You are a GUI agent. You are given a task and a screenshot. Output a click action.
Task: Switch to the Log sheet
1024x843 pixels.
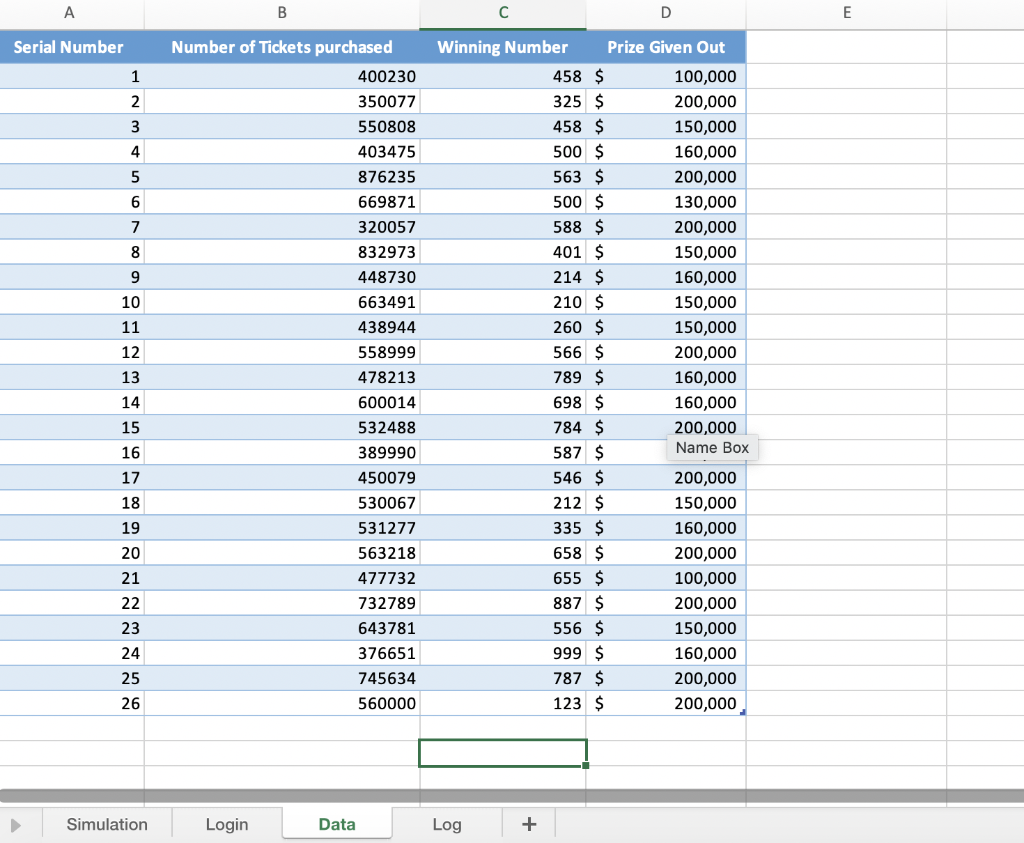point(446,823)
